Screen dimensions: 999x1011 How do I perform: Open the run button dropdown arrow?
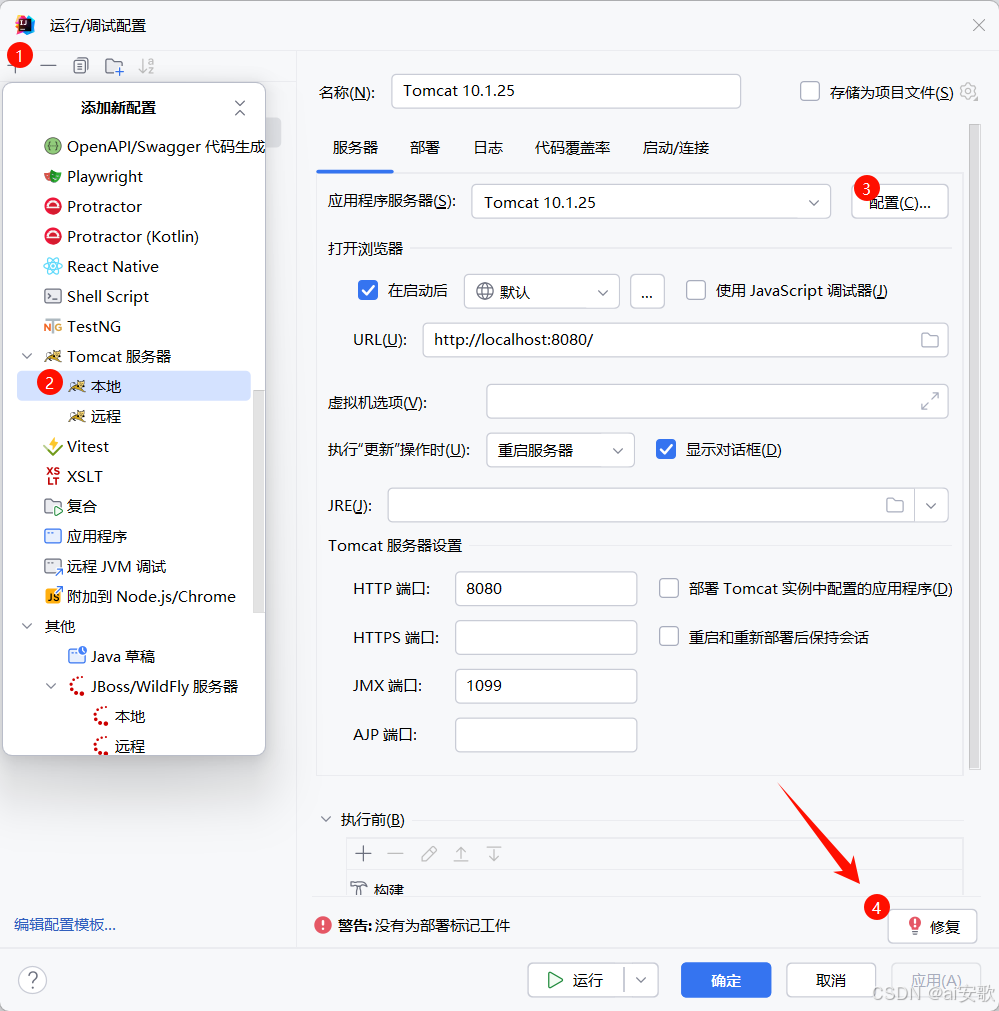click(x=641, y=980)
